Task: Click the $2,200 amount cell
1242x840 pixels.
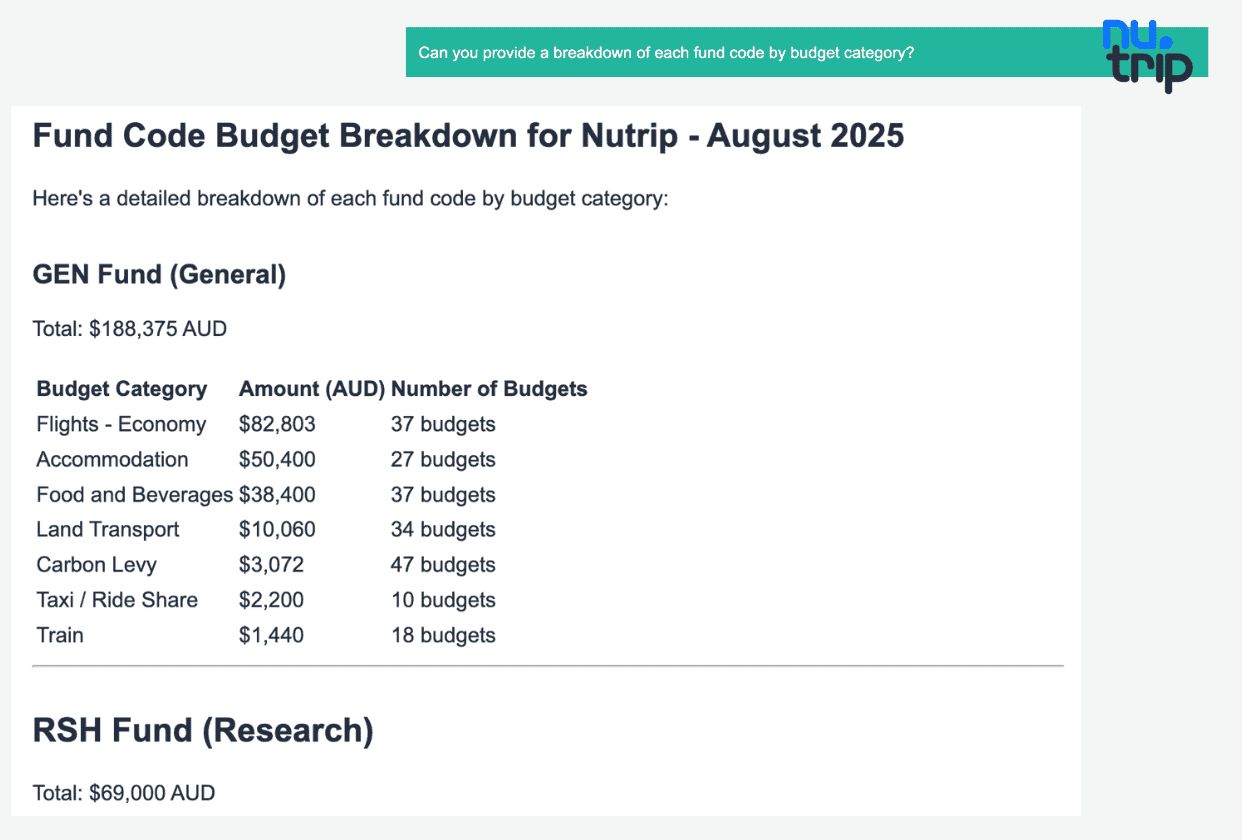Action: 271,599
